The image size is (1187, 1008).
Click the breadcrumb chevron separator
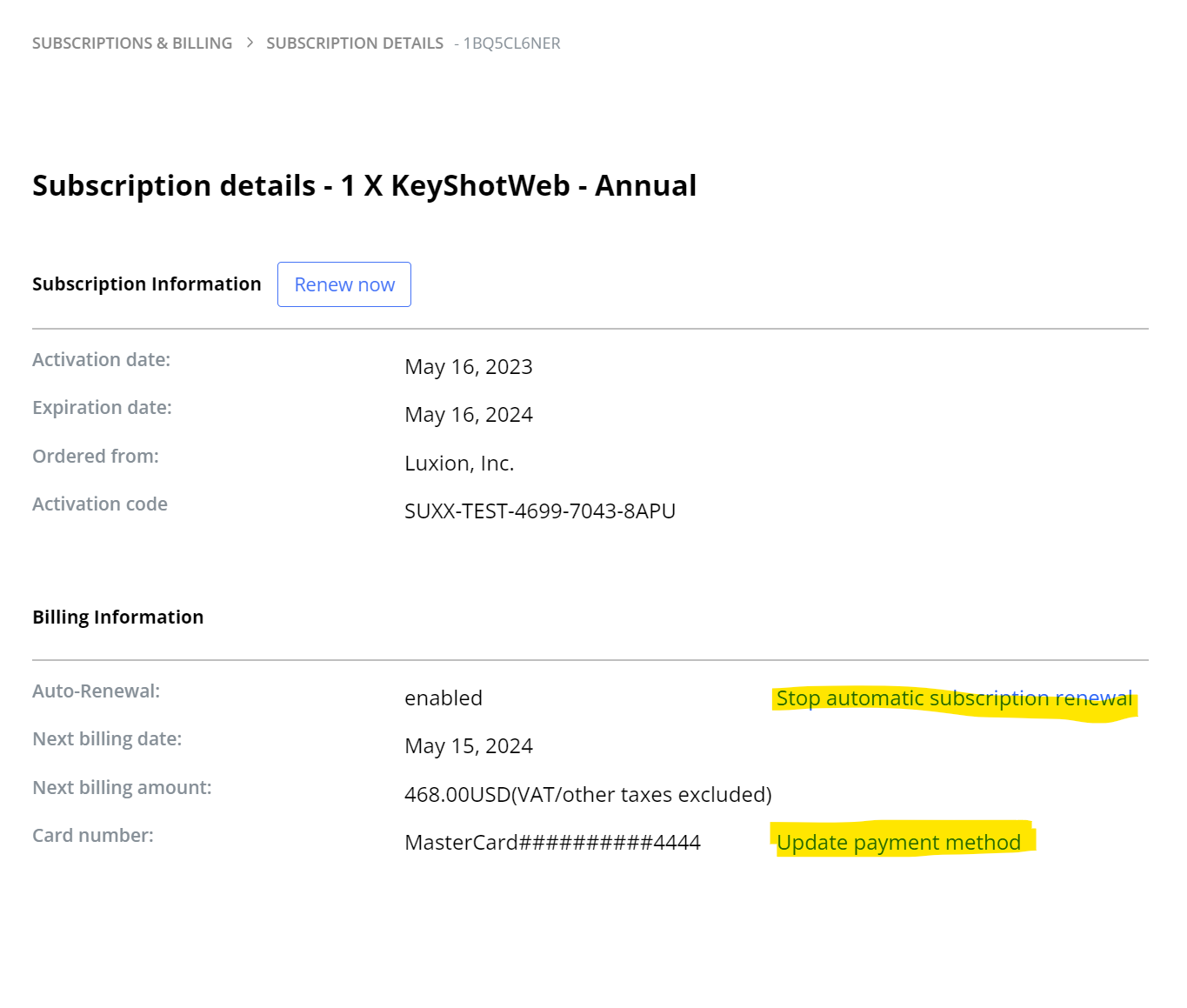249,42
